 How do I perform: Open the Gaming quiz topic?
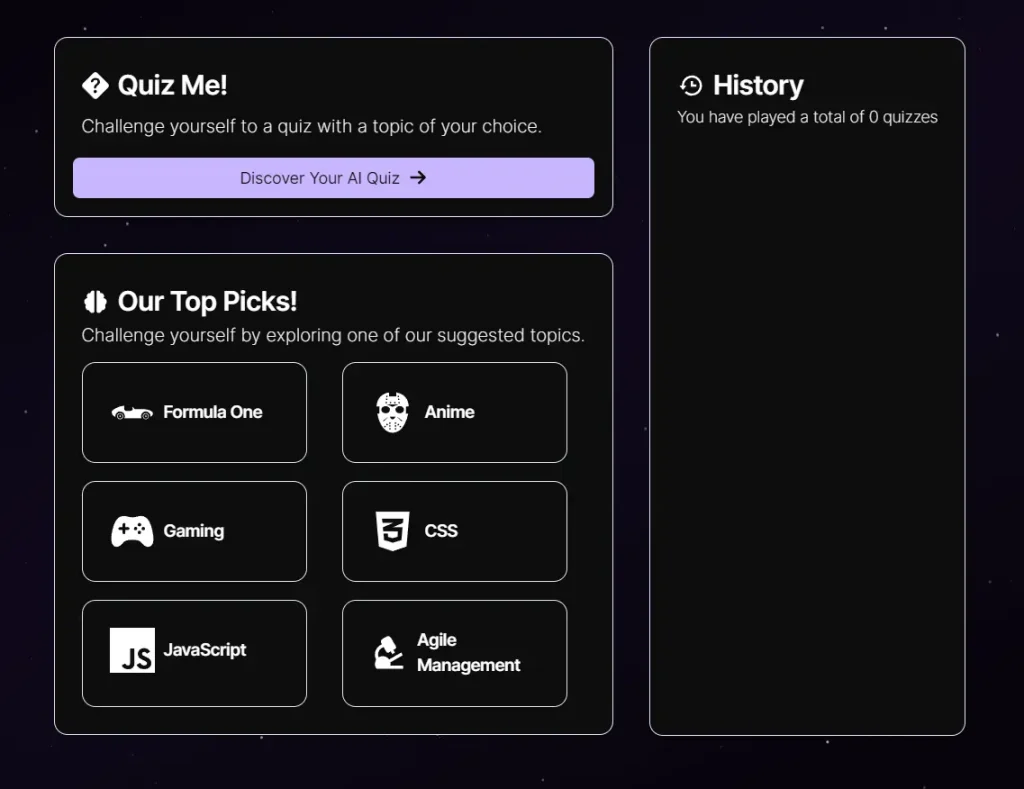tap(194, 531)
